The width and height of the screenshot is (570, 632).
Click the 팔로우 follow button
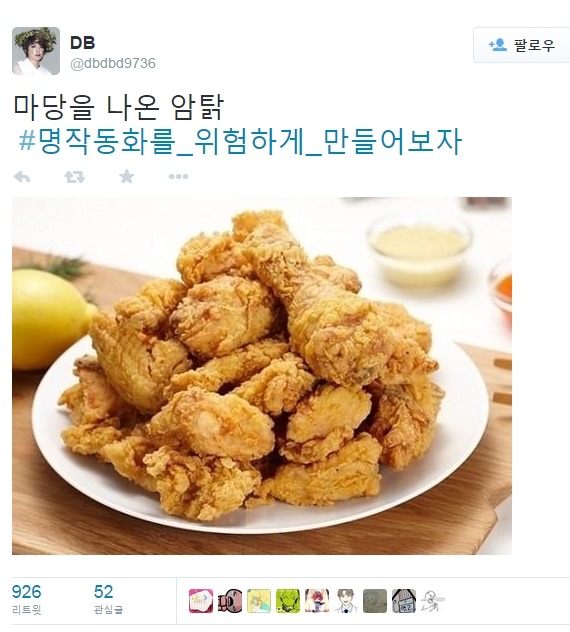click(522, 45)
